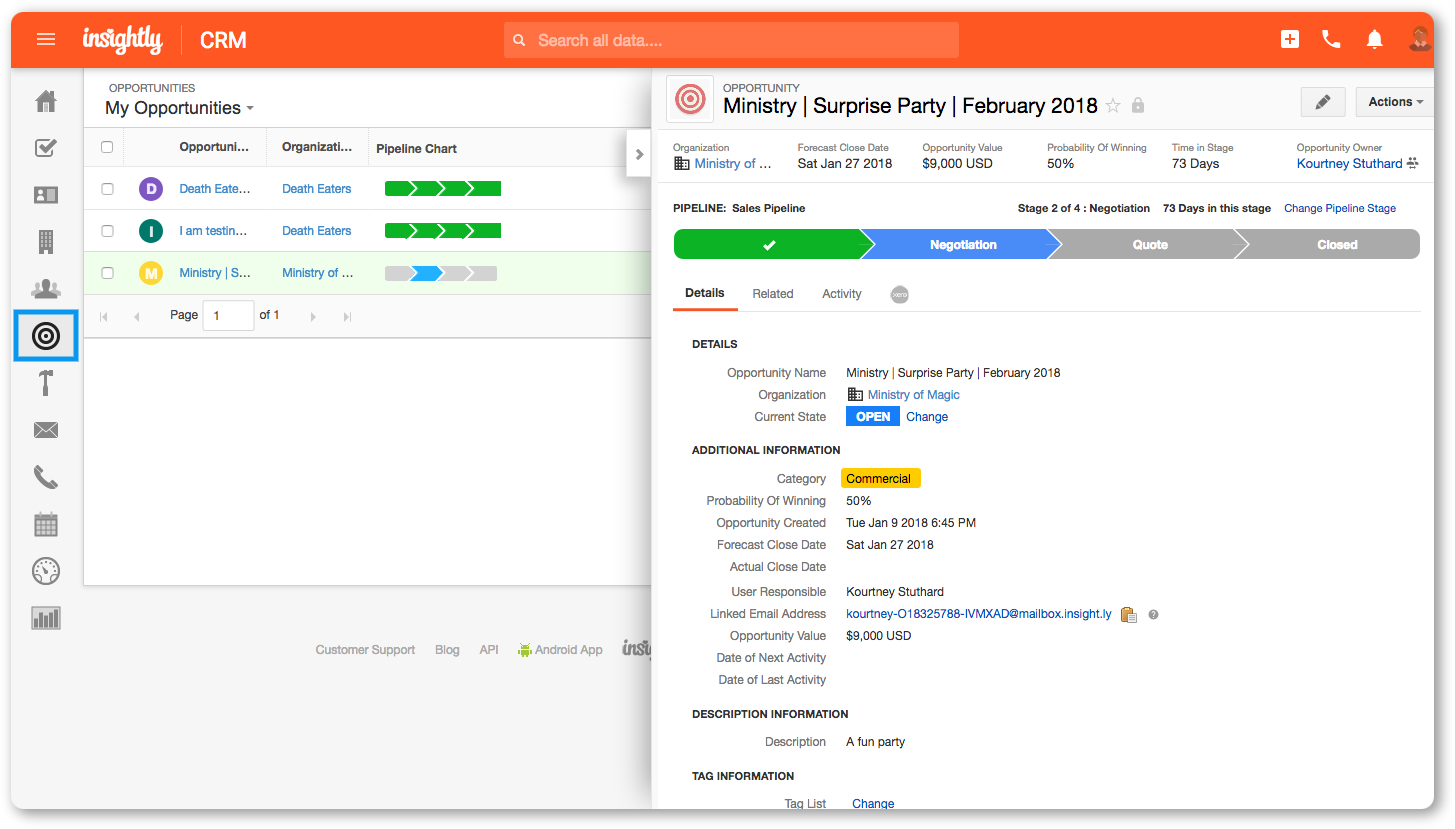
Task: Select the Negotiation pipeline stage
Action: pyautogui.click(x=962, y=244)
